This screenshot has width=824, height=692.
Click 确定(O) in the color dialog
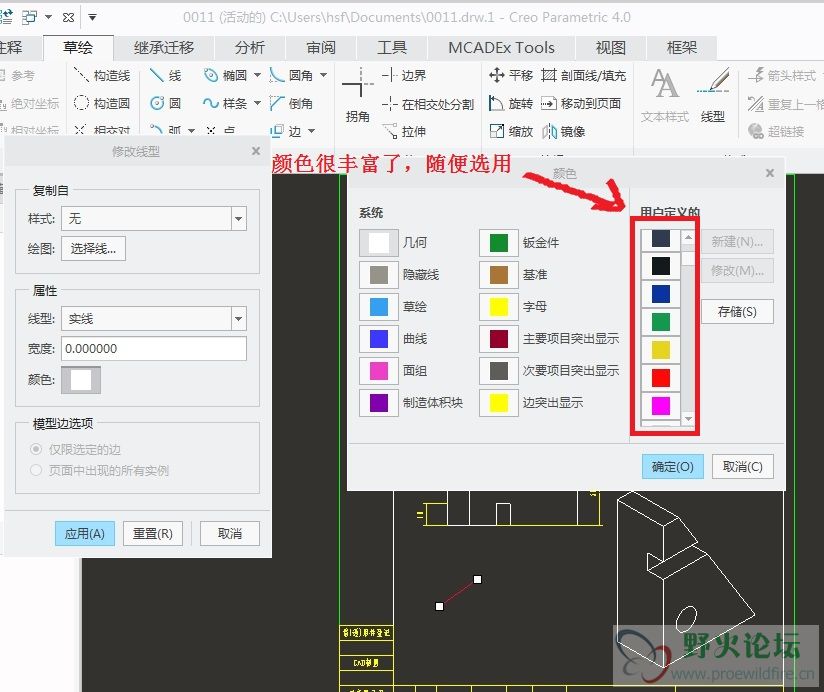coord(673,467)
